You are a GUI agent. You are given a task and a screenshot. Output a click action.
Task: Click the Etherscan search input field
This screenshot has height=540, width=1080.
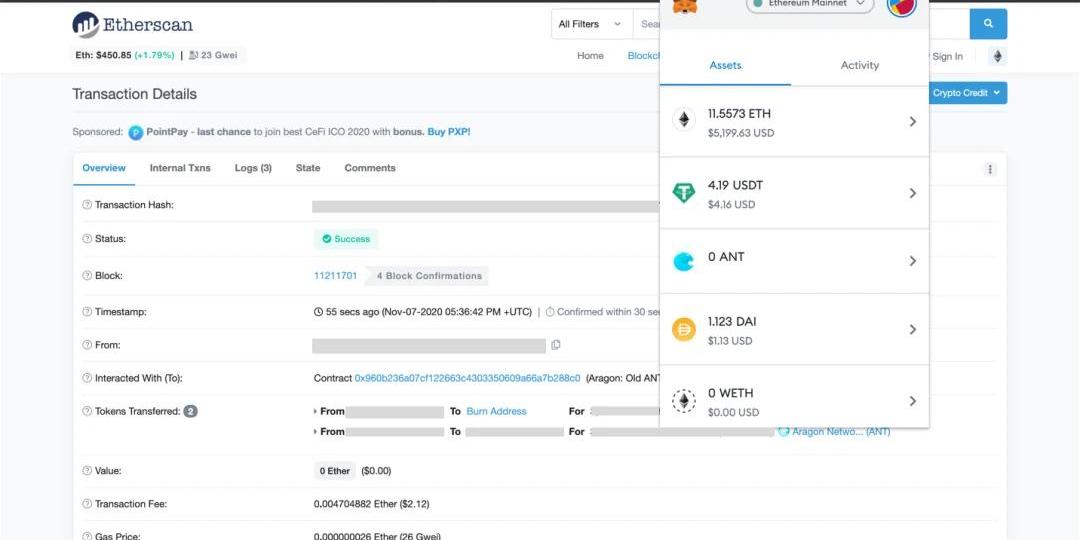coord(647,24)
